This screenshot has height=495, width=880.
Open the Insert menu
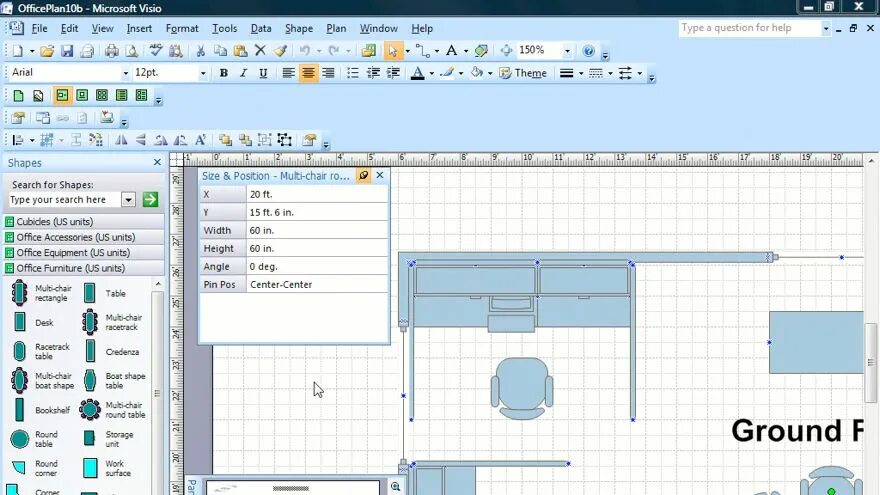(x=139, y=29)
